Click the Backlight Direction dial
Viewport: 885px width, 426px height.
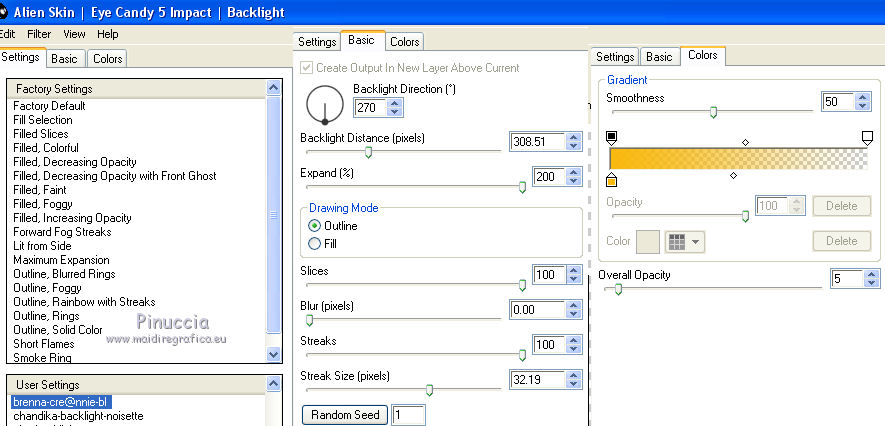(325, 105)
